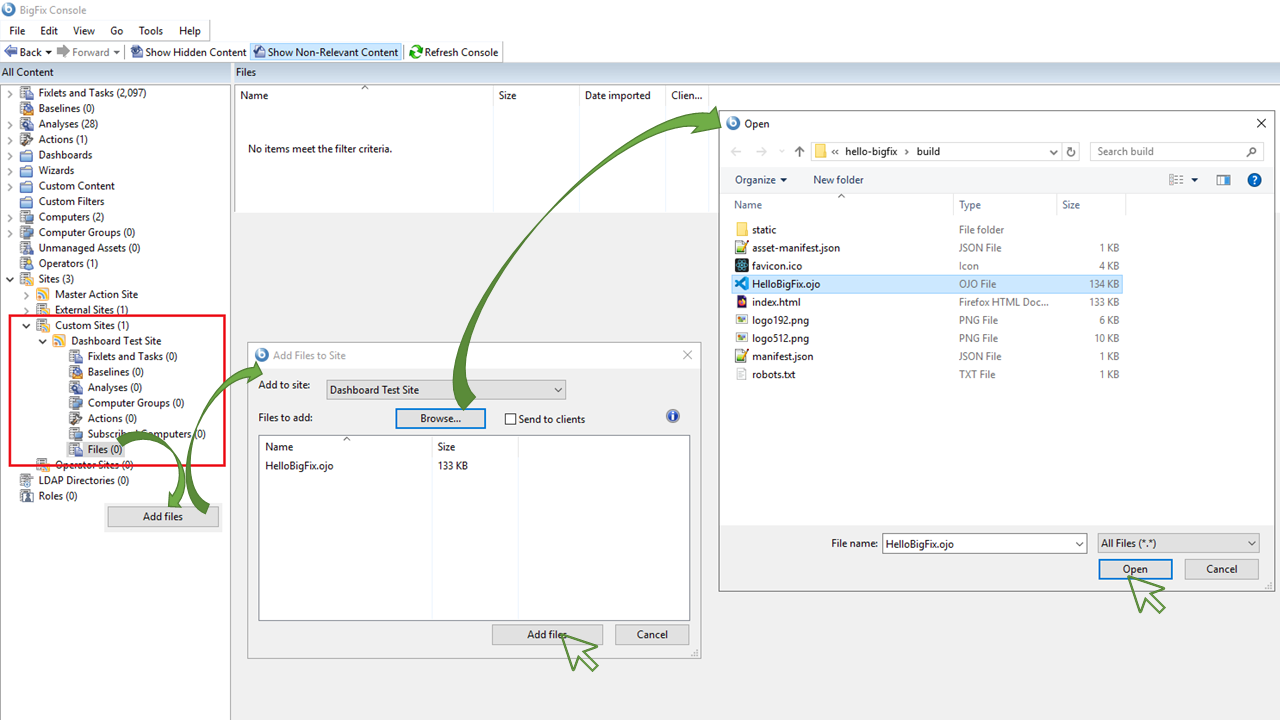Click the help icon in Open dialog
This screenshot has height=720, width=1280.
[1255, 180]
